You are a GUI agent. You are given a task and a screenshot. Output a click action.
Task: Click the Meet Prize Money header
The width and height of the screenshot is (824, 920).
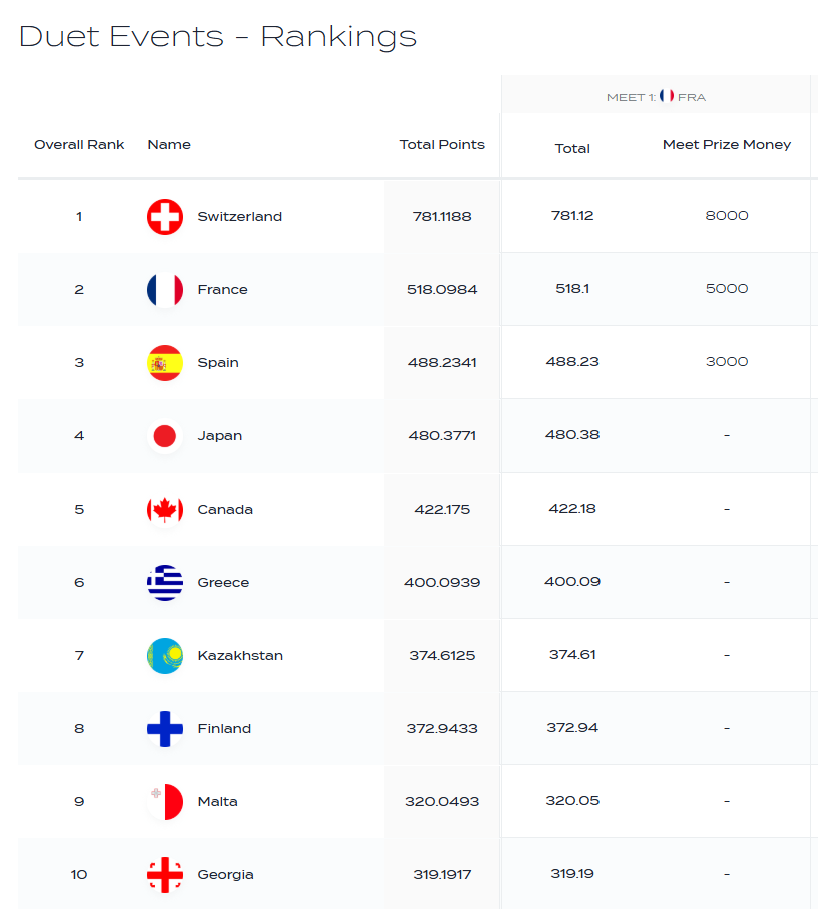click(x=727, y=145)
